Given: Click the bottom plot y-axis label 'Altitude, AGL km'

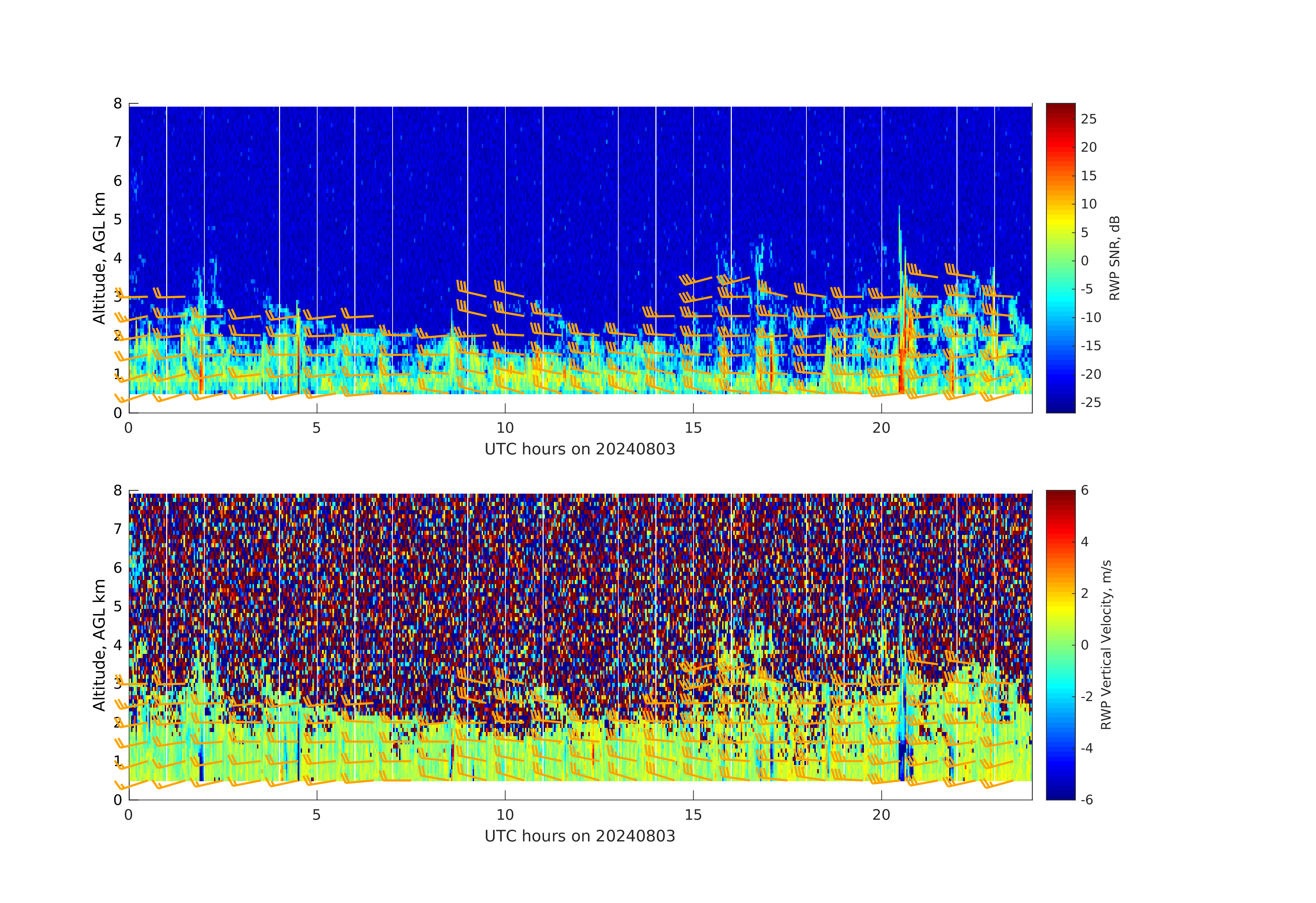Looking at the screenshot, I should pyautogui.click(x=99, y=645).
